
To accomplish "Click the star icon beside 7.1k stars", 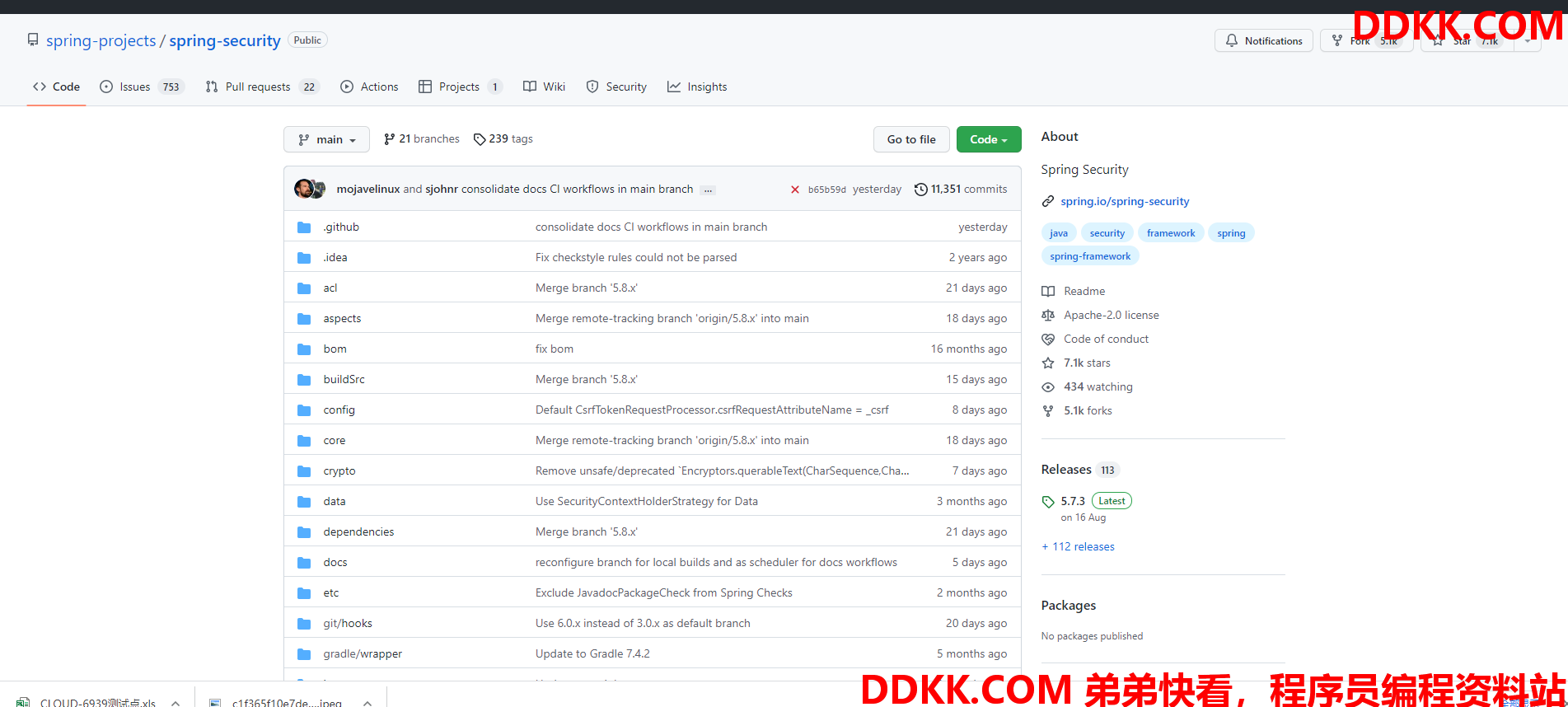I will point(1048,363).
